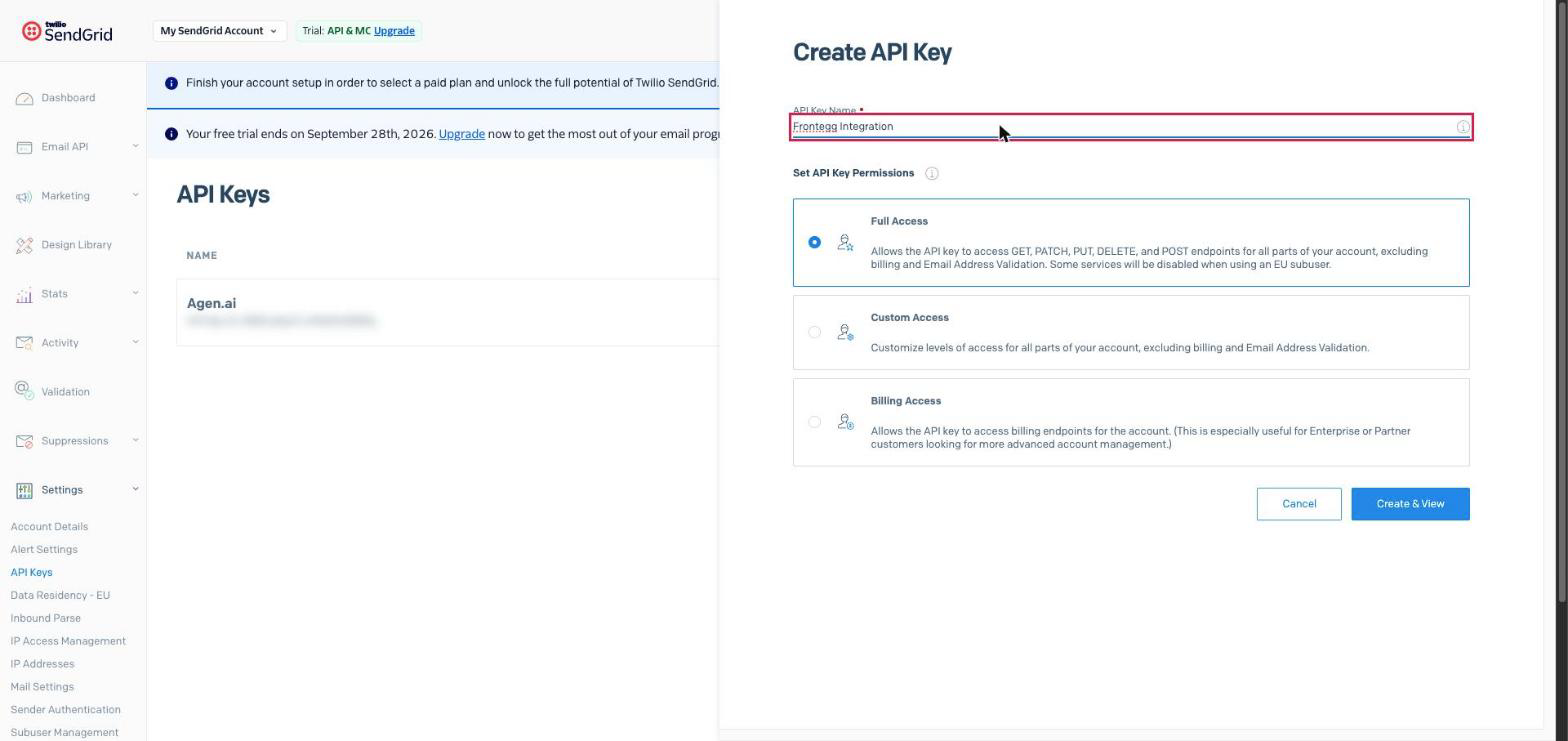Image resolution: width=1568 pixels, height=741 pixels.
Task: Click the Custom Access option card title
Action: tap(909, 318)
